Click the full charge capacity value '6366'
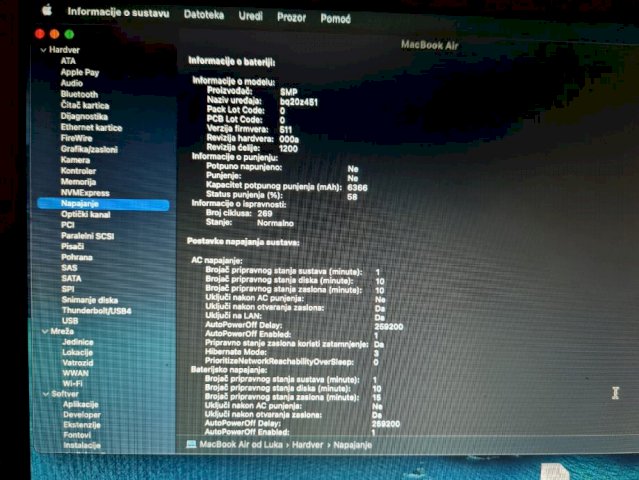Screen dimensions: 639x480 tap(357, 188)
